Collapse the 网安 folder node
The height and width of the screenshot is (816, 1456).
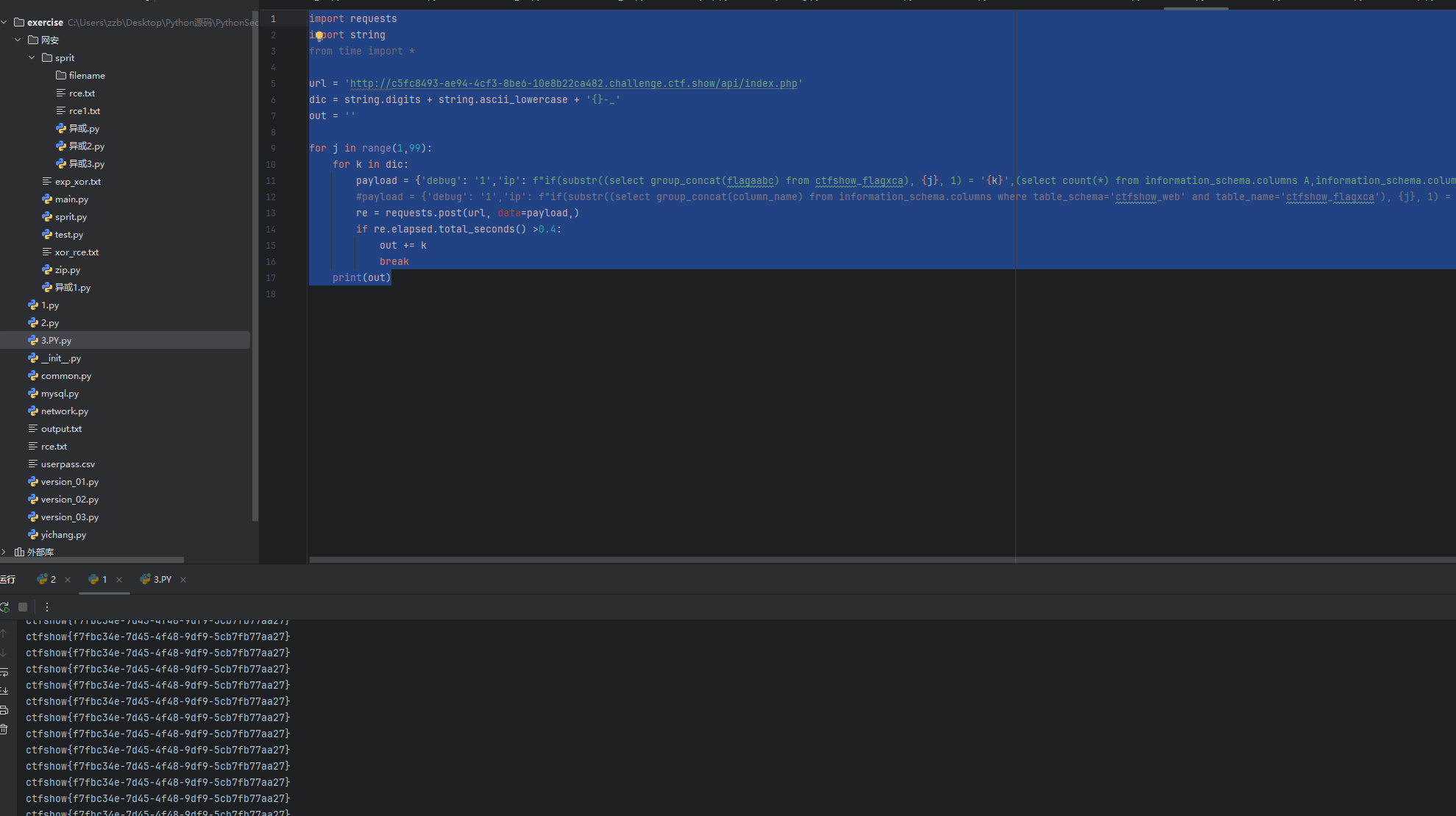(x=18, y=40)
